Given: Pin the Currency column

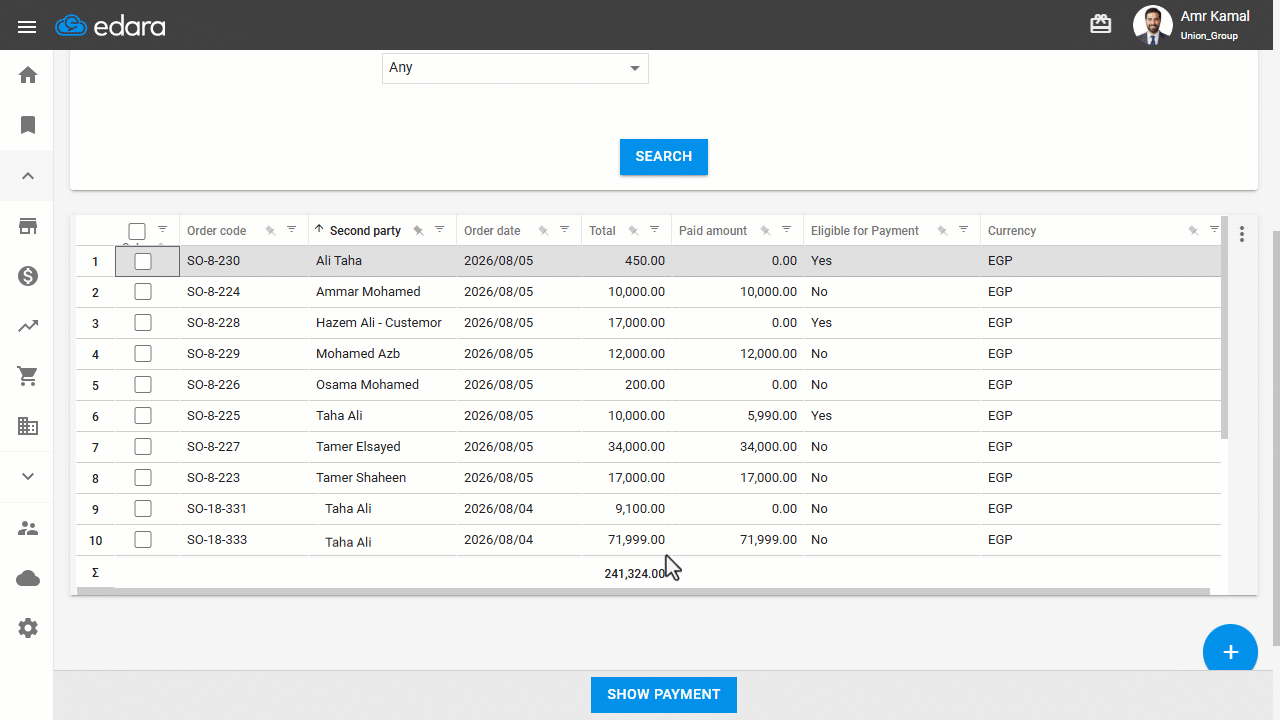Looking at the screenshot, I should [x=1193, y=230].
